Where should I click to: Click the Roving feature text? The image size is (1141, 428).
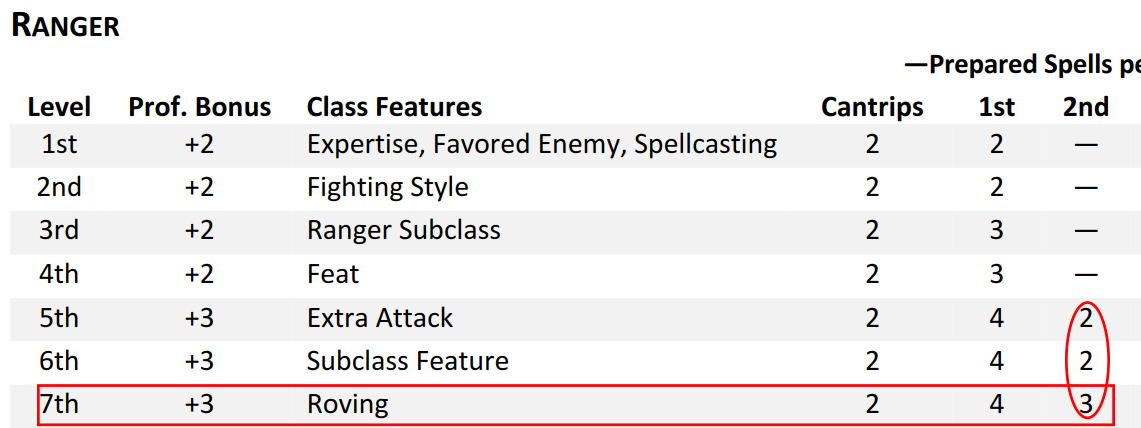(x=348, y=405)
